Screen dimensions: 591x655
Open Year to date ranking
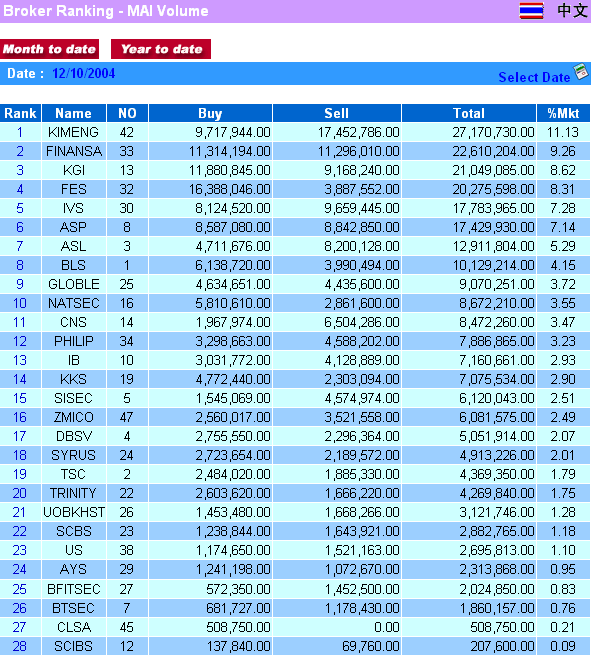point(161,49)
